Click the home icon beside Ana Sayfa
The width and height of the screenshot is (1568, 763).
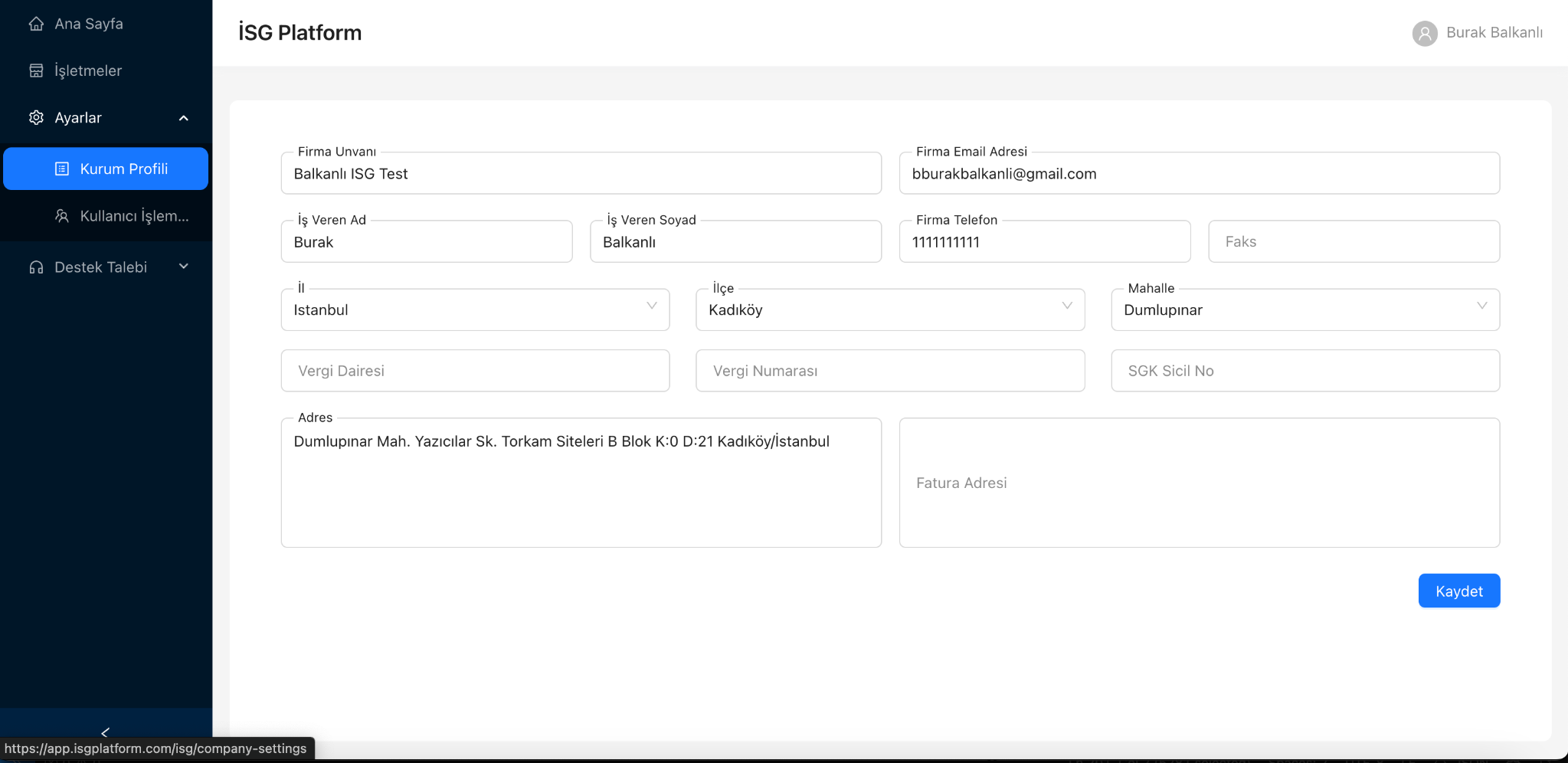coord(36,24)
